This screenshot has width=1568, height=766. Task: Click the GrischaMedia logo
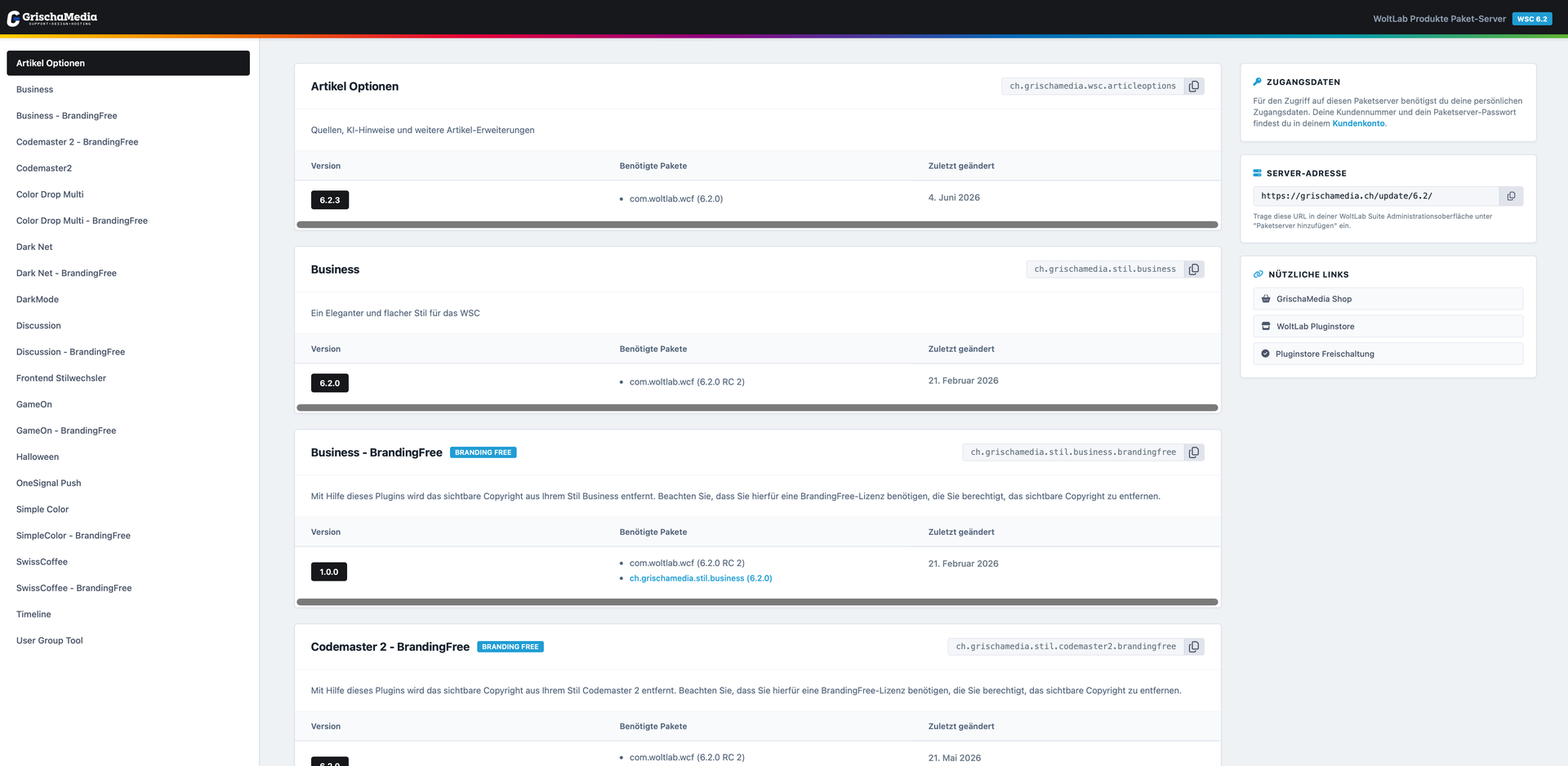(x=52, y=18)
